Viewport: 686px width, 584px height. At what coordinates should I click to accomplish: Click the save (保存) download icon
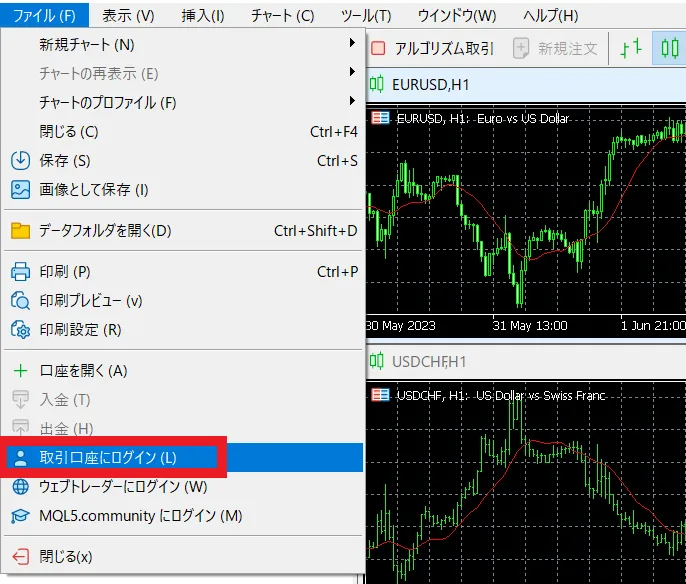20,161
